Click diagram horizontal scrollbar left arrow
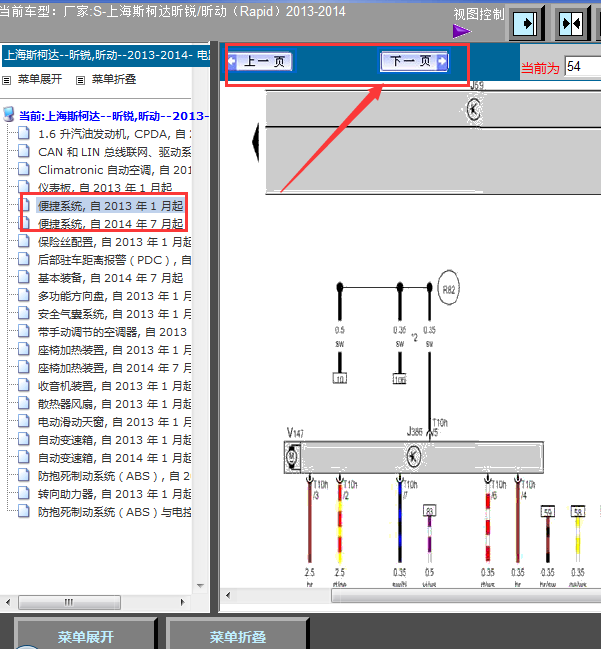The width and height of the screenshot is (601, 649). [228, 596]
